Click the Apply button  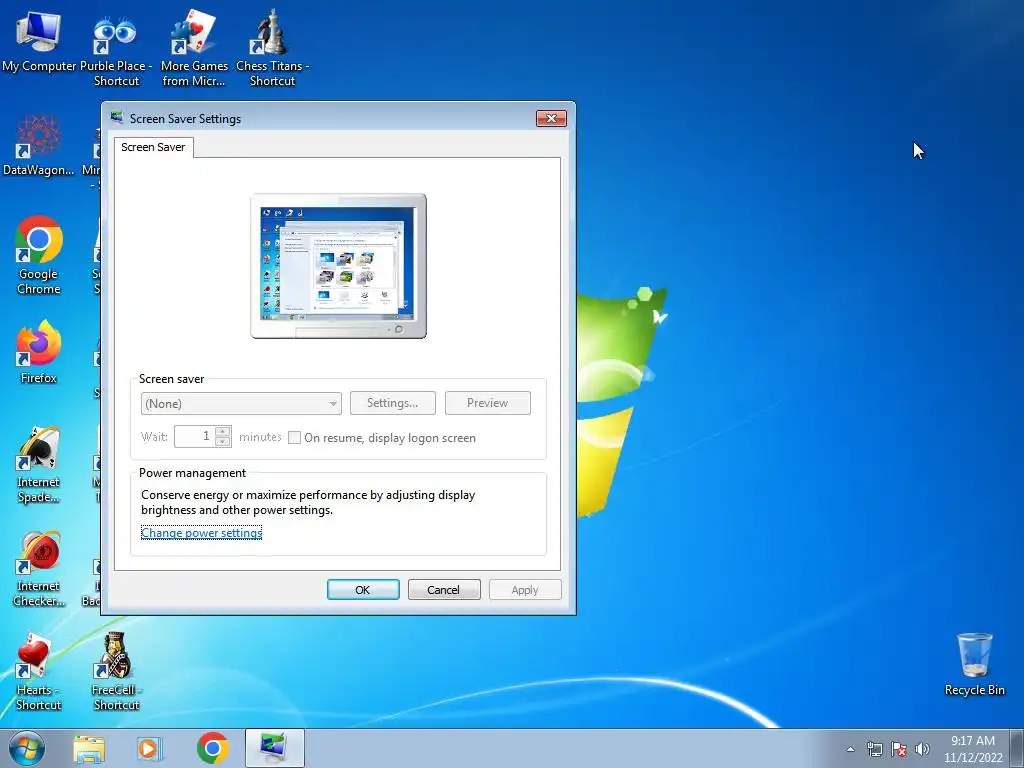(x=524, y=590)
